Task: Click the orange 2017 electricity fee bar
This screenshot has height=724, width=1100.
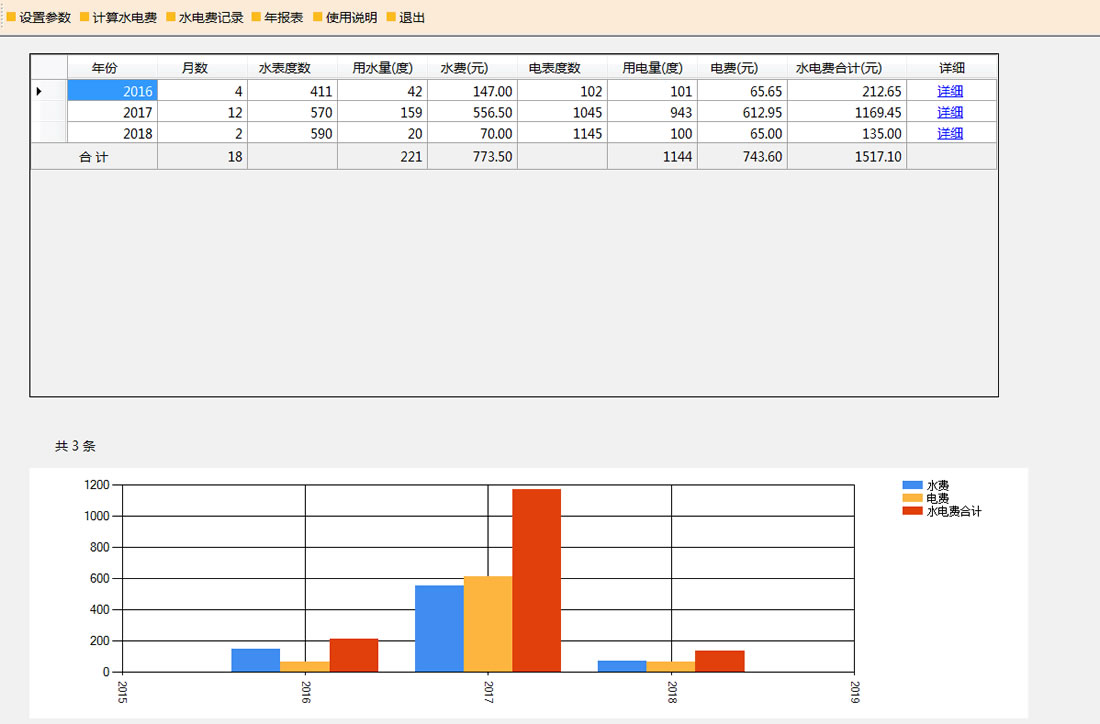Action: tap(488, 624)
